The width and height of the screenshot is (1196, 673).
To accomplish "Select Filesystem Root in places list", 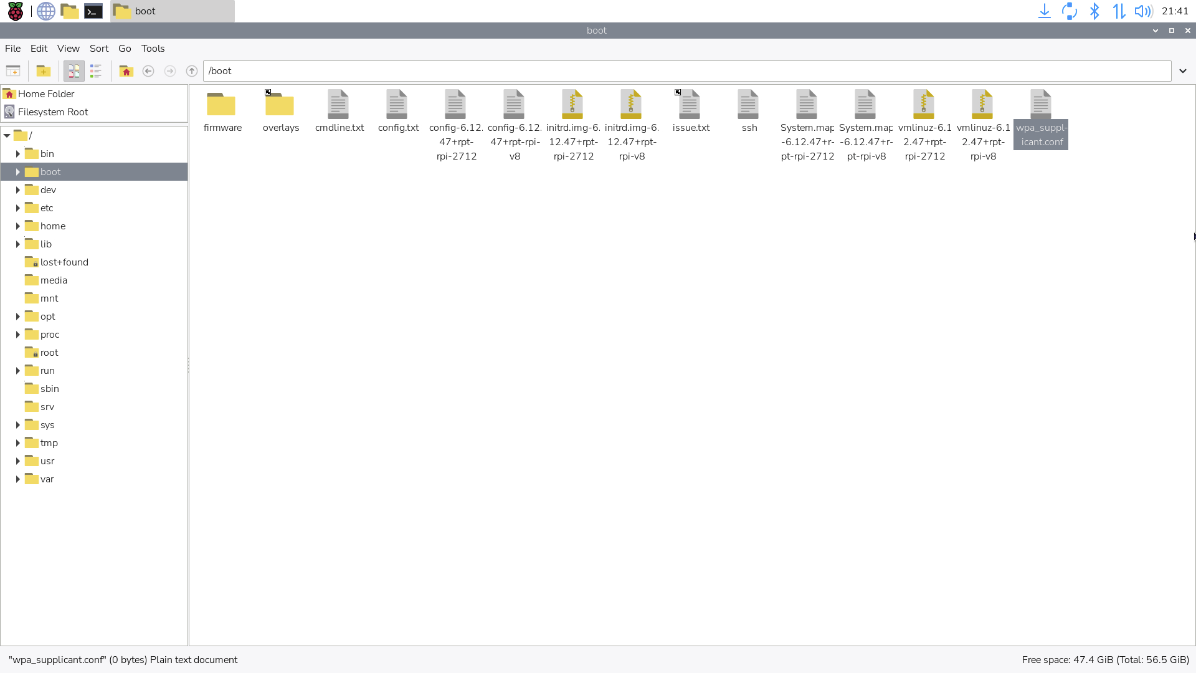I will (x=52, y=112).
